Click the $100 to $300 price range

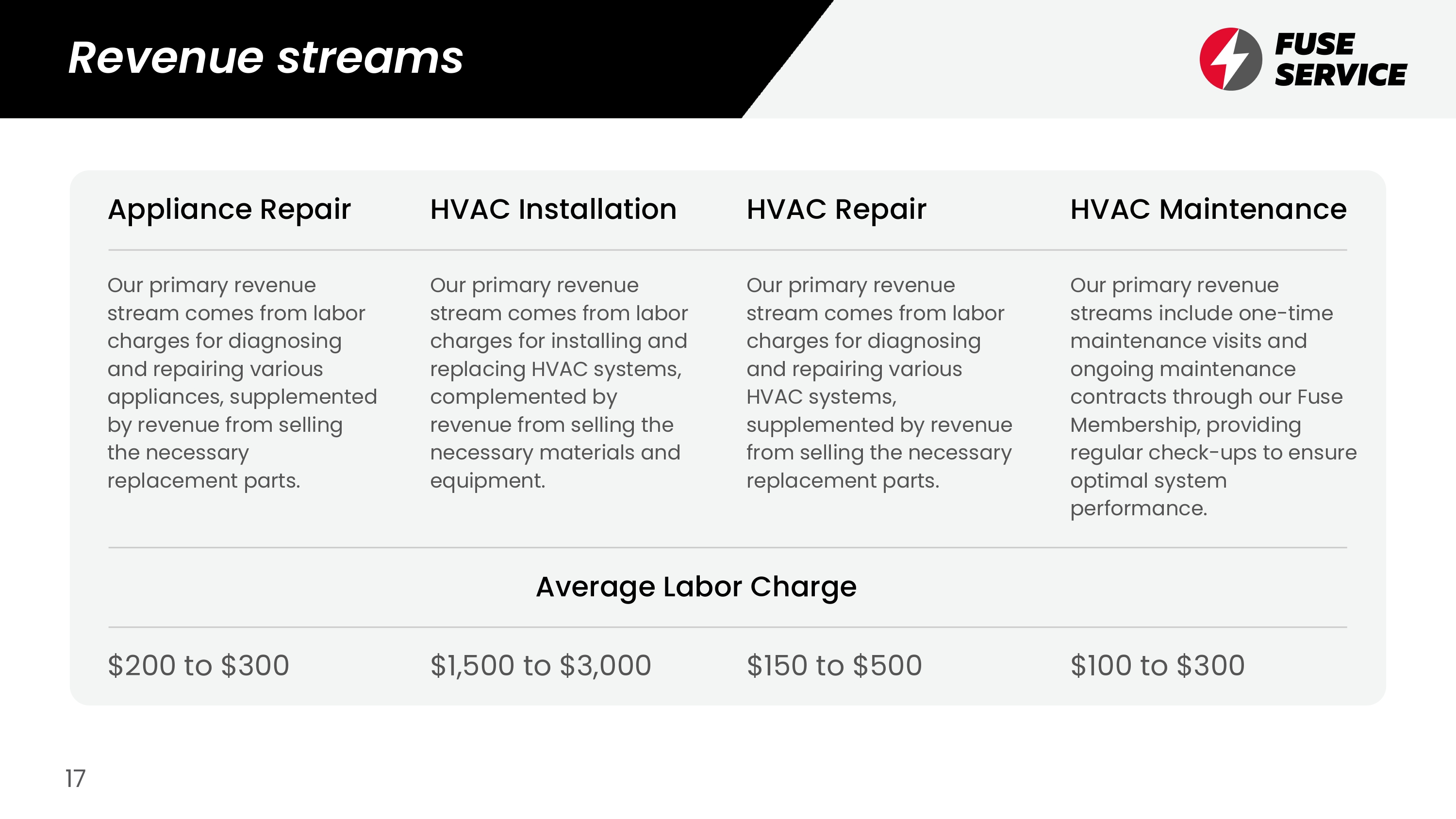pyautogui.click(x=1157, y=665)
